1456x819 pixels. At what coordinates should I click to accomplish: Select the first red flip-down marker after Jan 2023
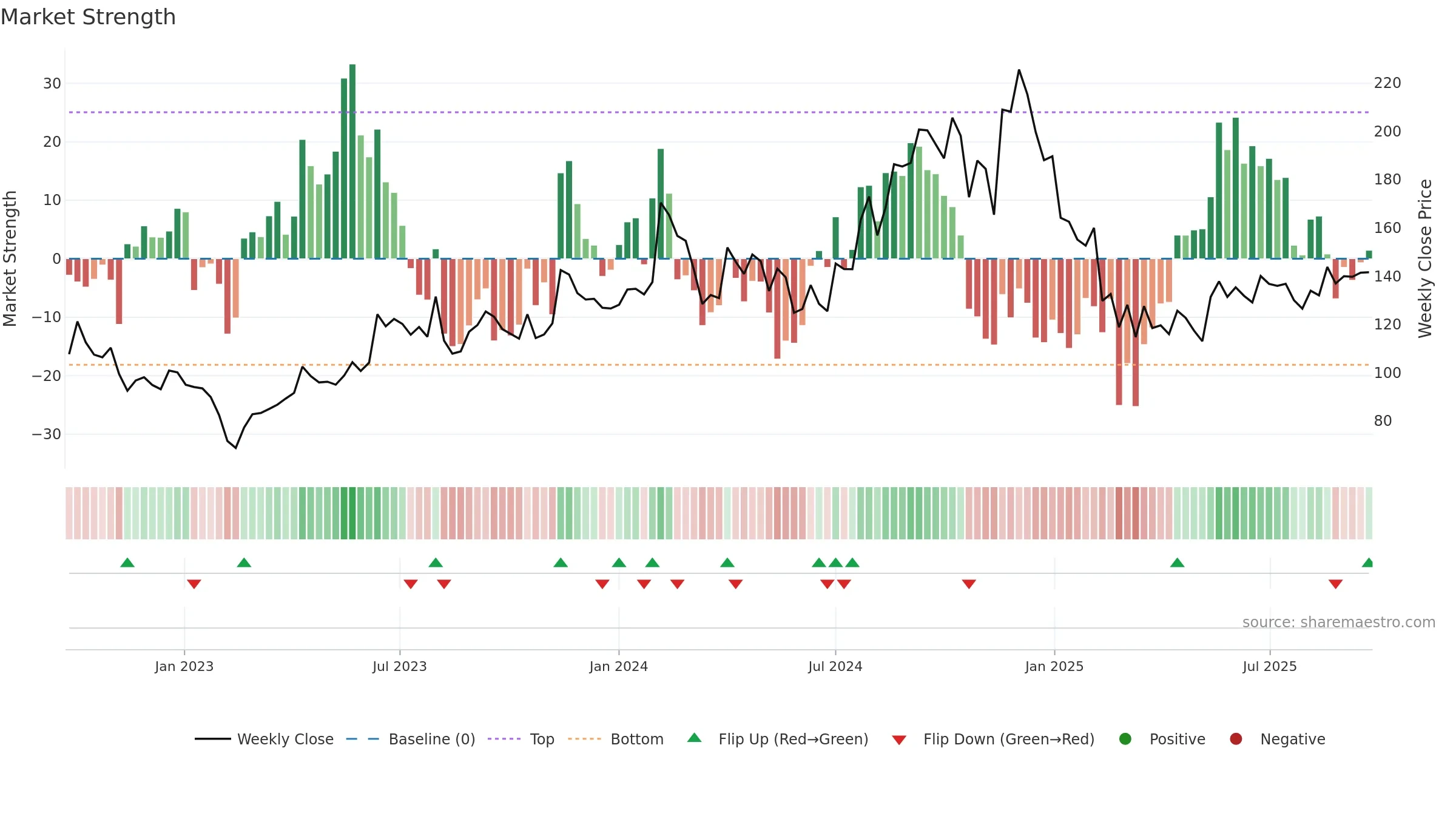(194, 584)
